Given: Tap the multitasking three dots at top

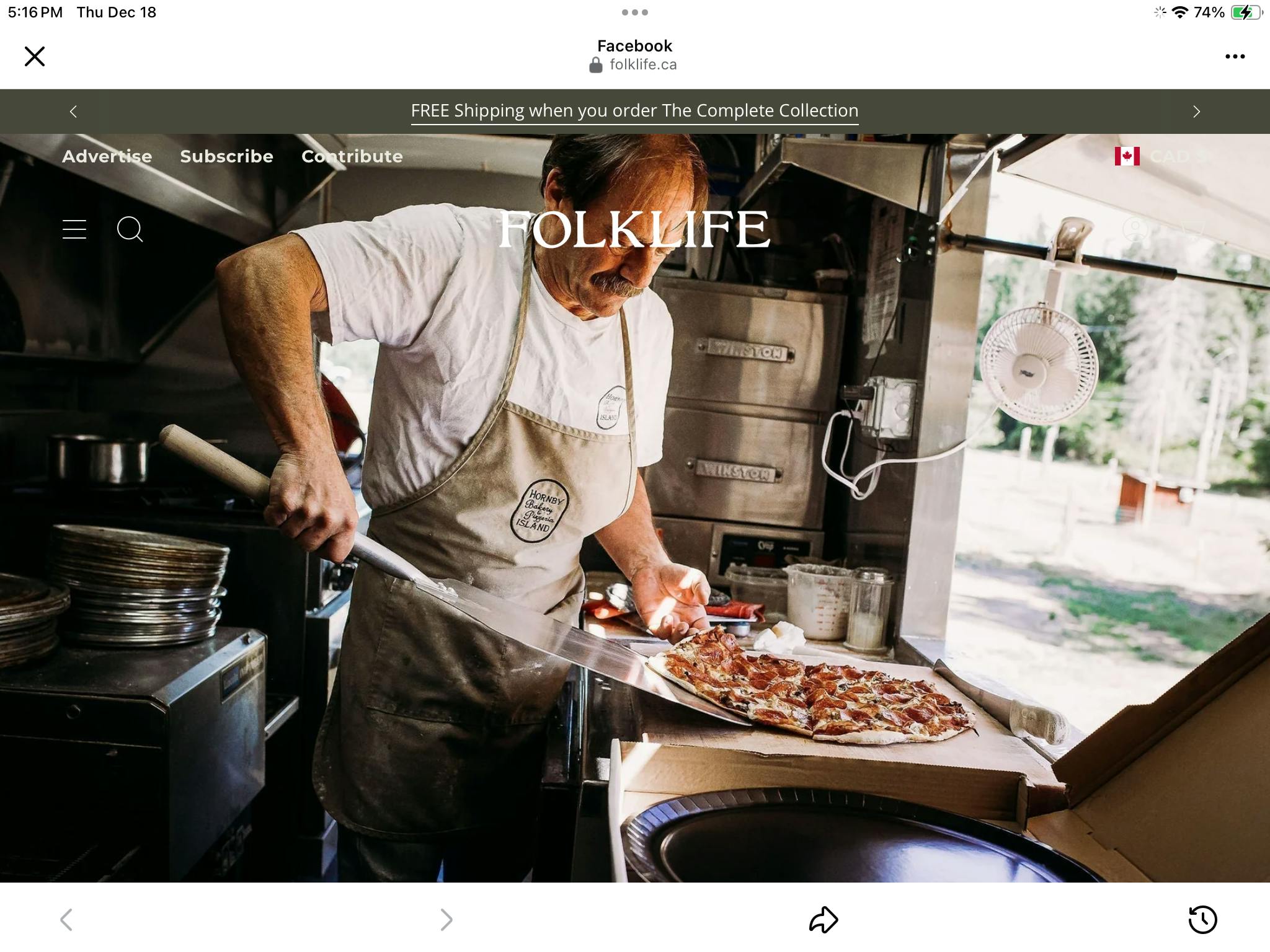Looking at the screenshot, I should click(x=634, y=12).
